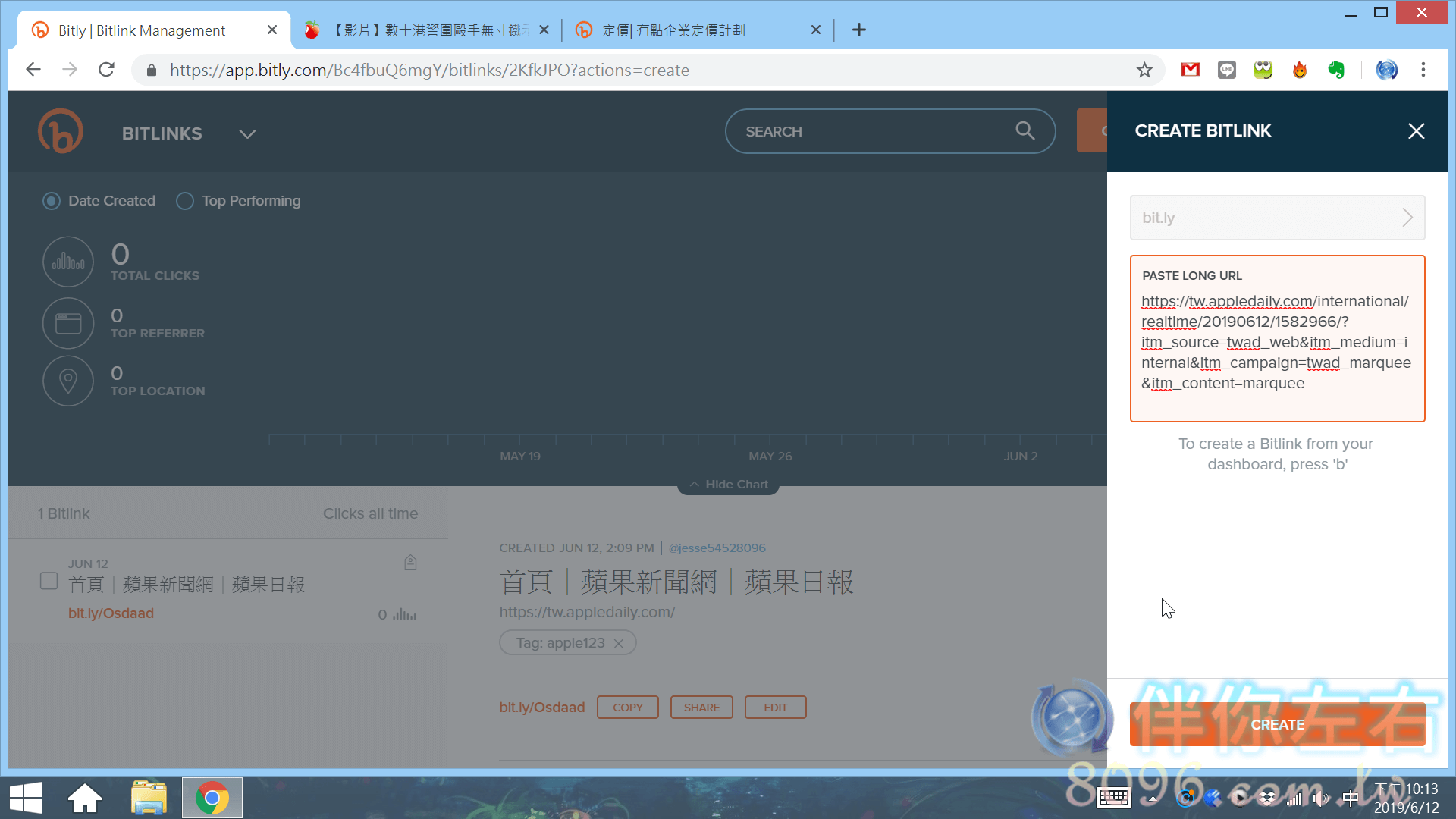Click the Top Referrer browser icon
The width and height of the screenshot is (1456, 819).
point(68,323)
